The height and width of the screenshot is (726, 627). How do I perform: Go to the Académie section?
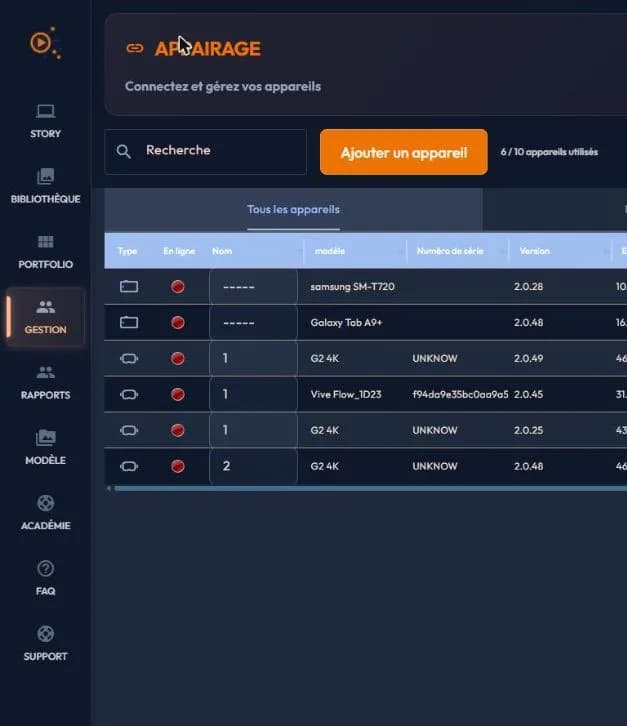click(45, 513)
